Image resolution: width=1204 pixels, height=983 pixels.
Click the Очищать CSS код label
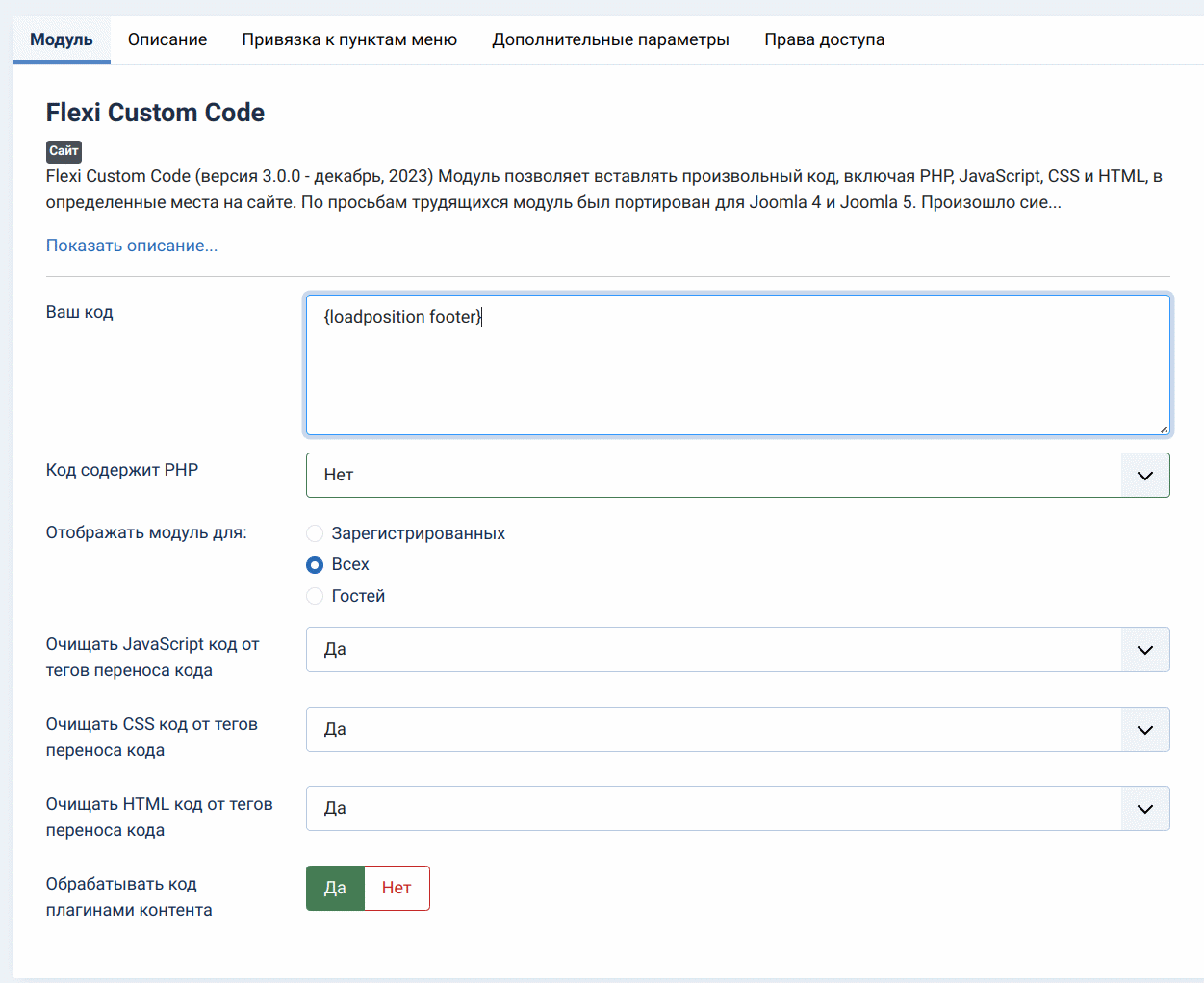[x=152, y=737]
